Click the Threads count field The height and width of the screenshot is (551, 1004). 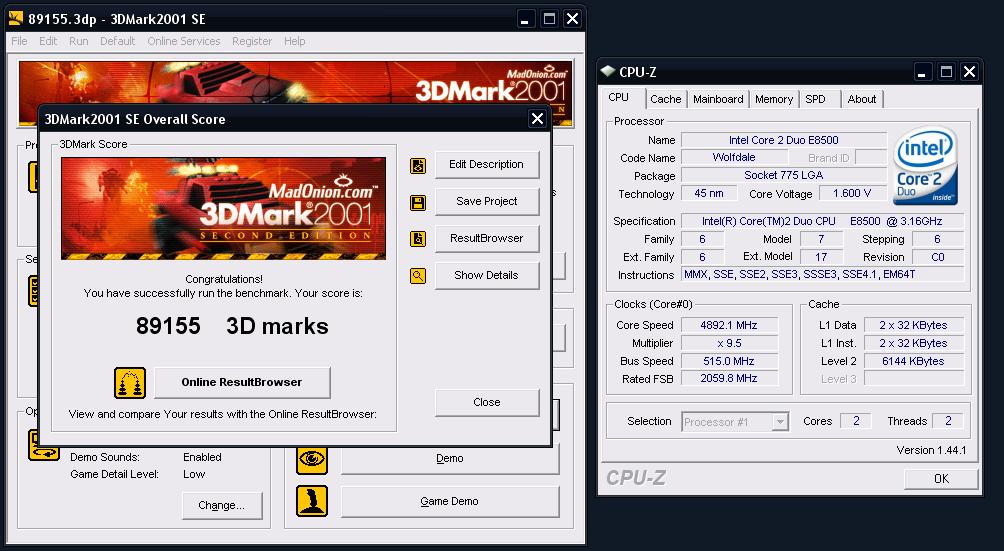tap(948, 421)
